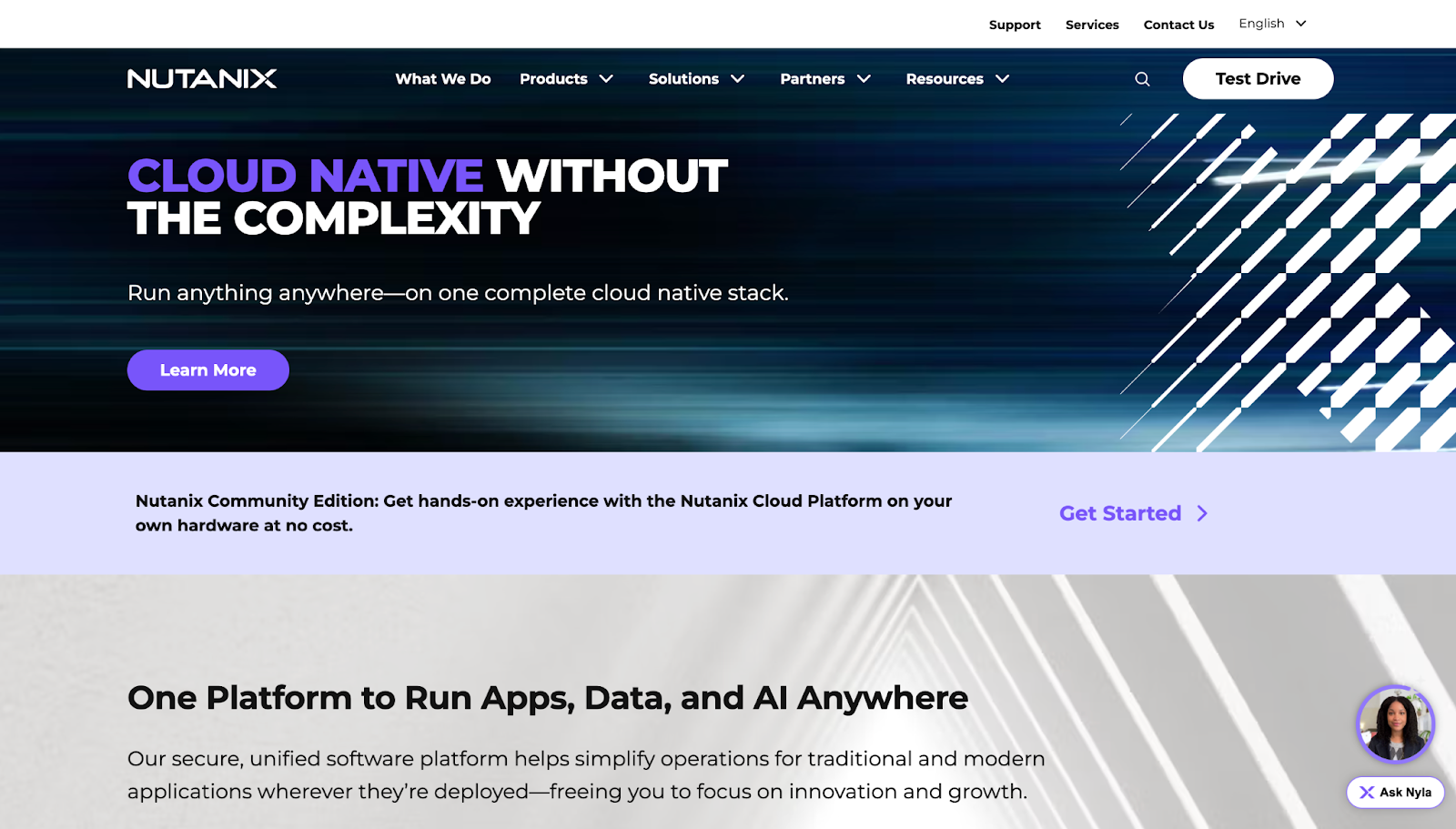Click the Run anything anywhere tagline
Viewport: 1456px width, 829px height.
pos(458,293)
